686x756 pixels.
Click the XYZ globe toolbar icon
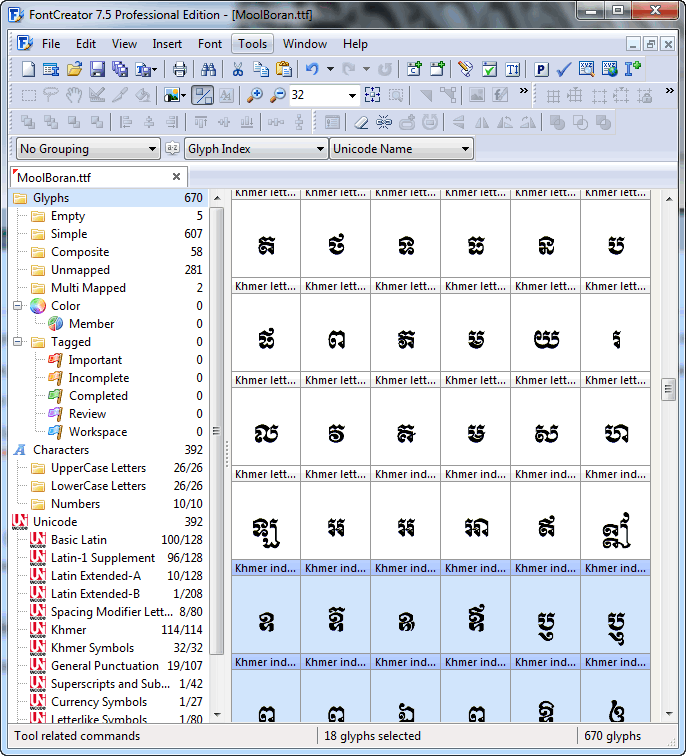(610, 69)
